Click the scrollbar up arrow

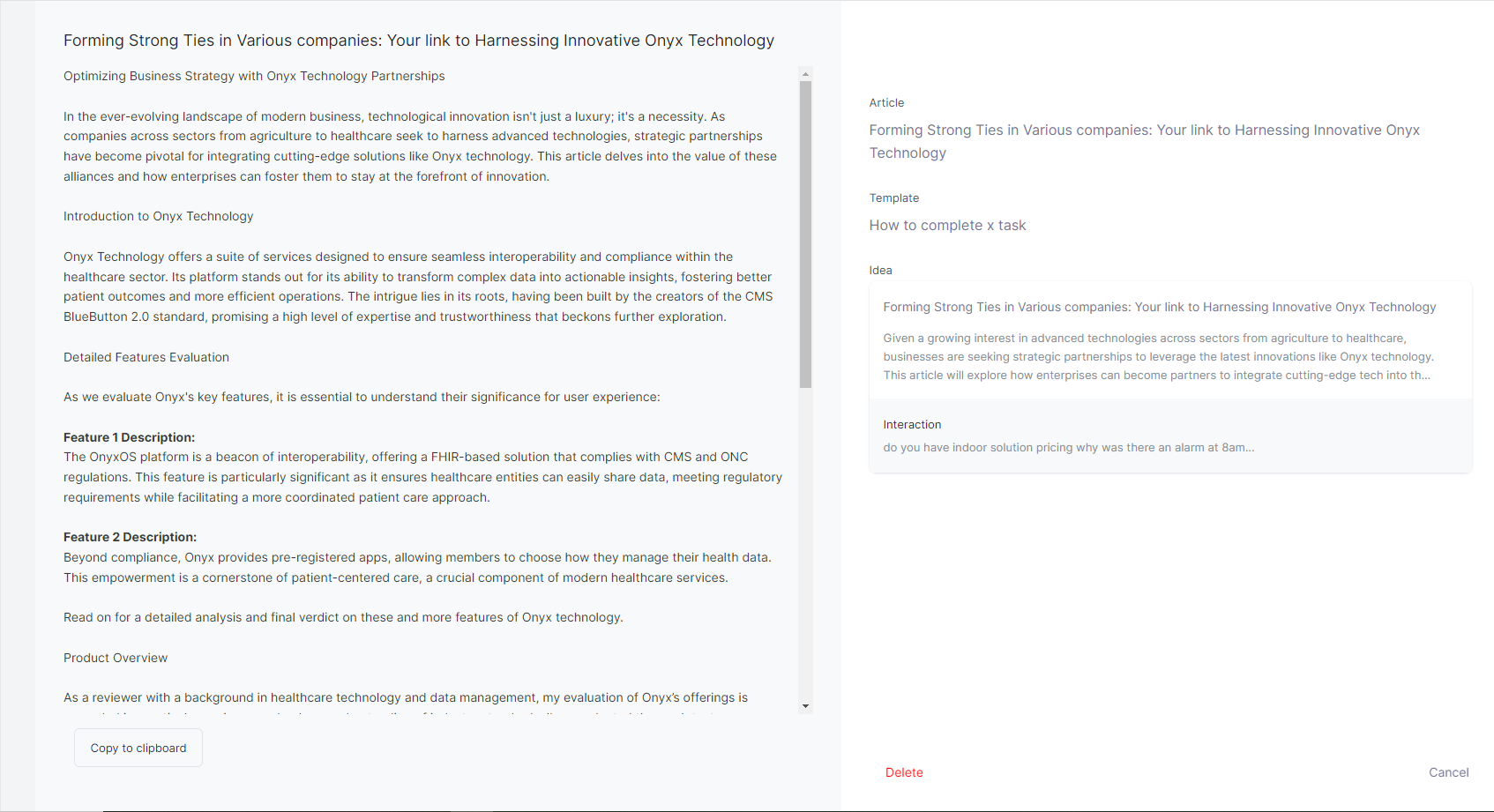[x=805, y=74]
